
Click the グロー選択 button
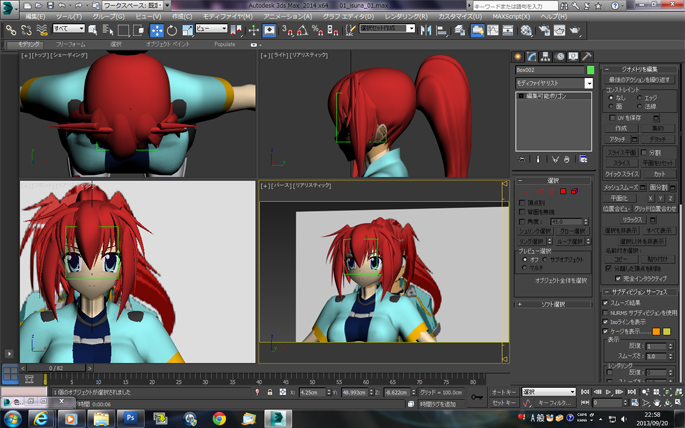572,231
